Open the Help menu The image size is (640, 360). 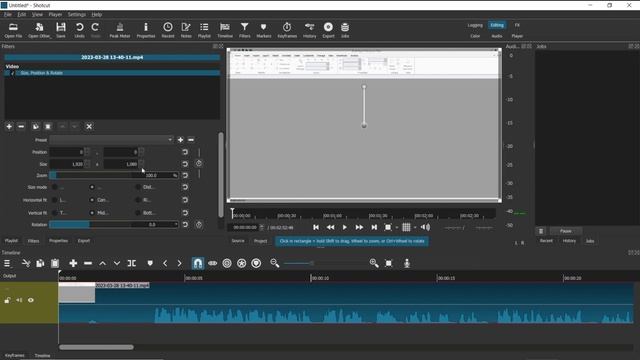97,14
